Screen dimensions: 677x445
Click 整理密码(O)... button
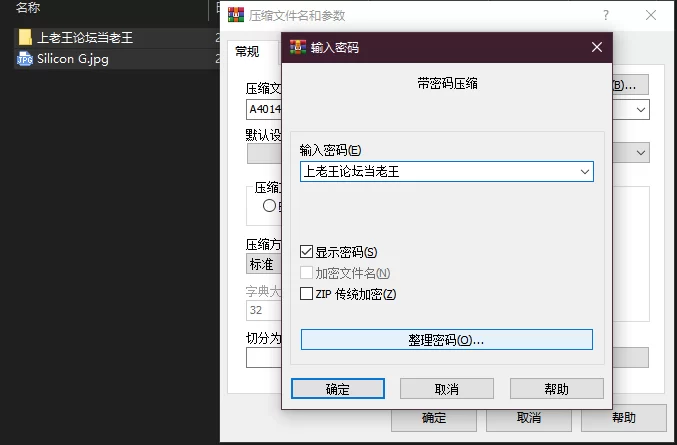(x=446, y=340)
